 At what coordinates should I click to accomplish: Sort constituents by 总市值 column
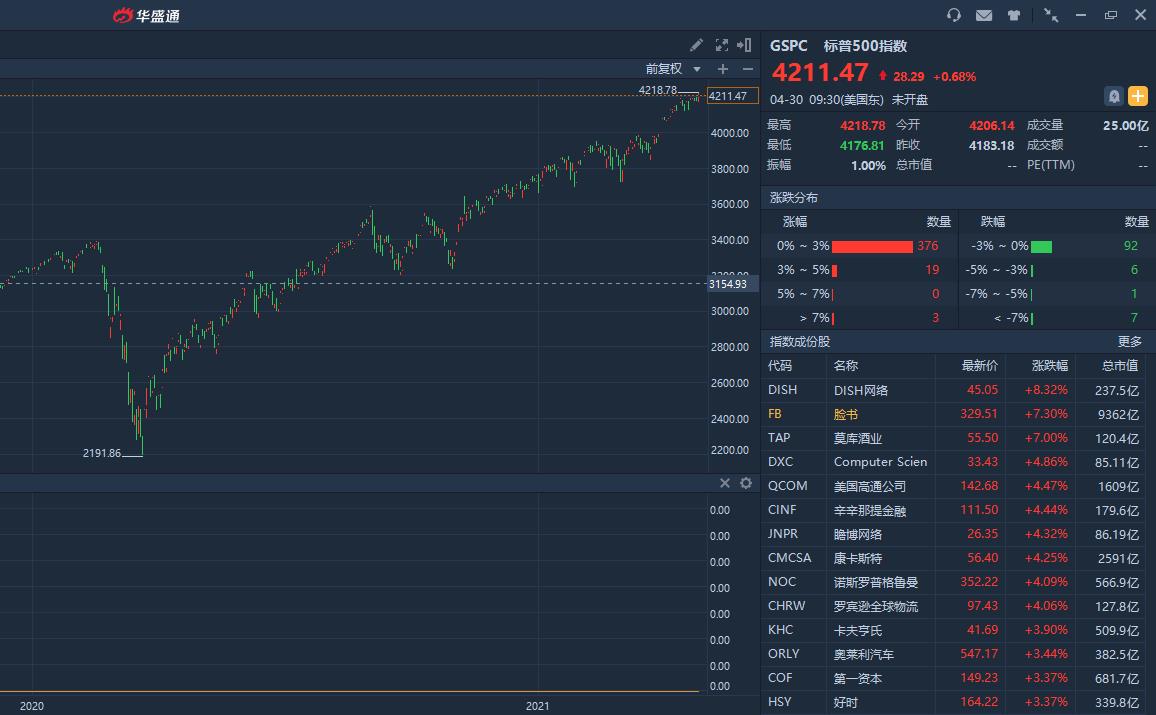[x=1120, y=366]
